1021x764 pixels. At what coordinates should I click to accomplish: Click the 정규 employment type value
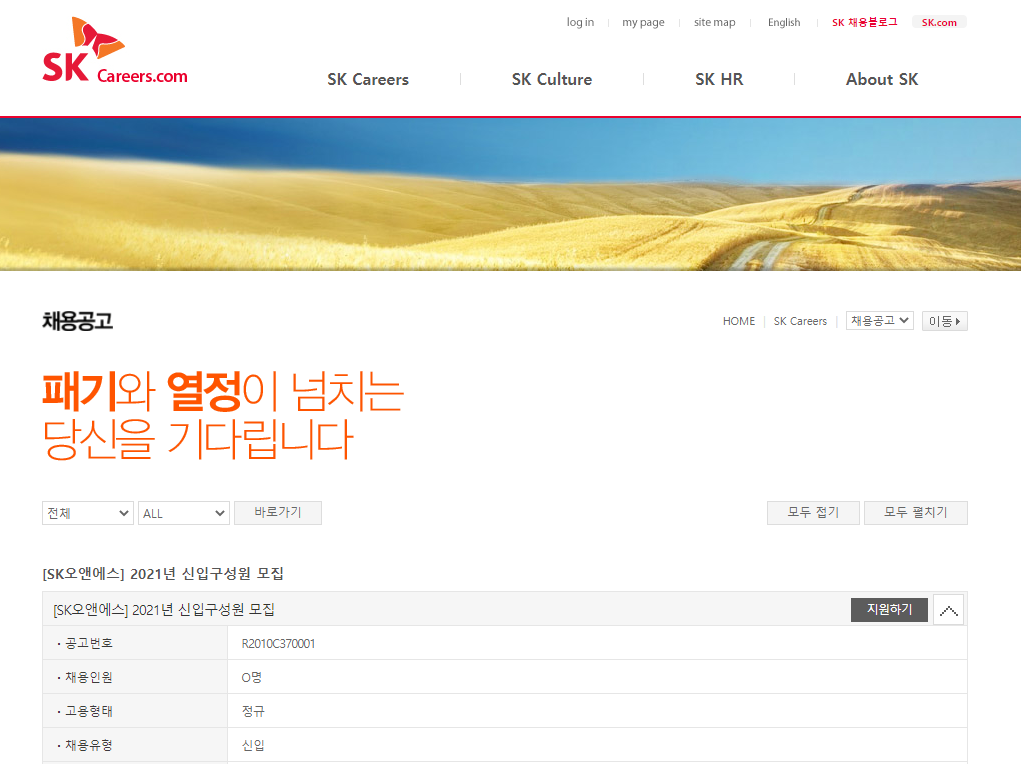(x=253, y=711)
